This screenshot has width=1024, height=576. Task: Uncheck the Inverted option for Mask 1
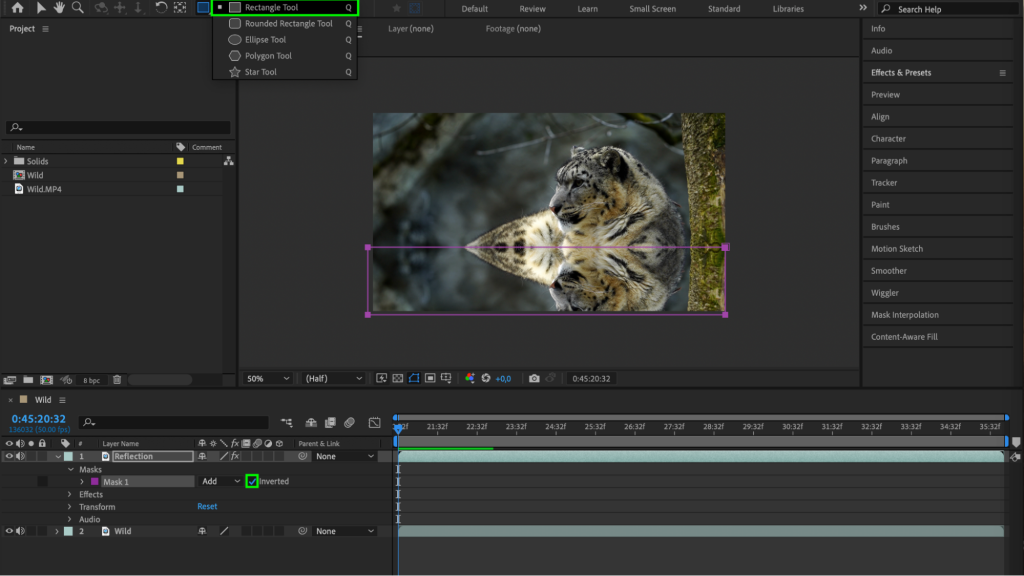click(x=252, y=481)
